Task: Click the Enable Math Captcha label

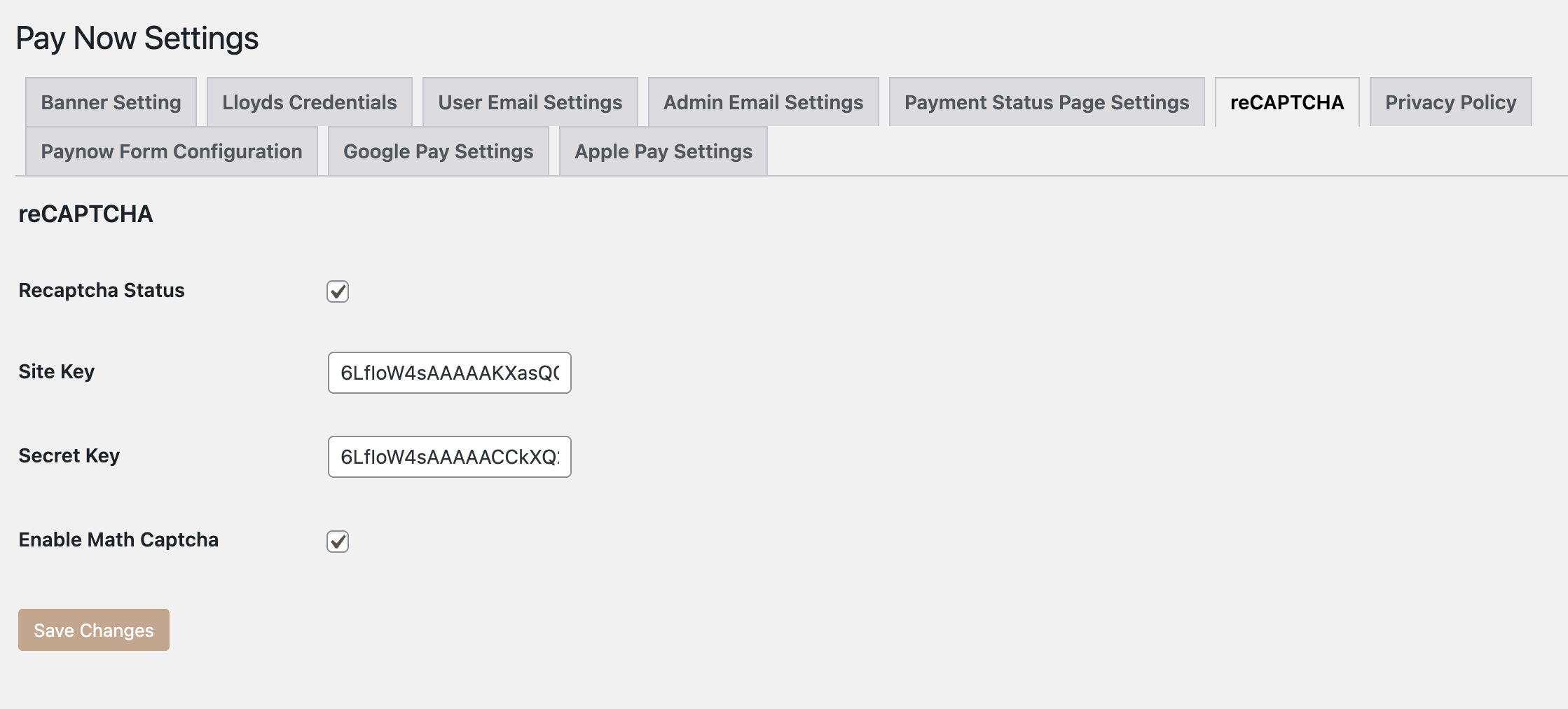Action: 118,539
